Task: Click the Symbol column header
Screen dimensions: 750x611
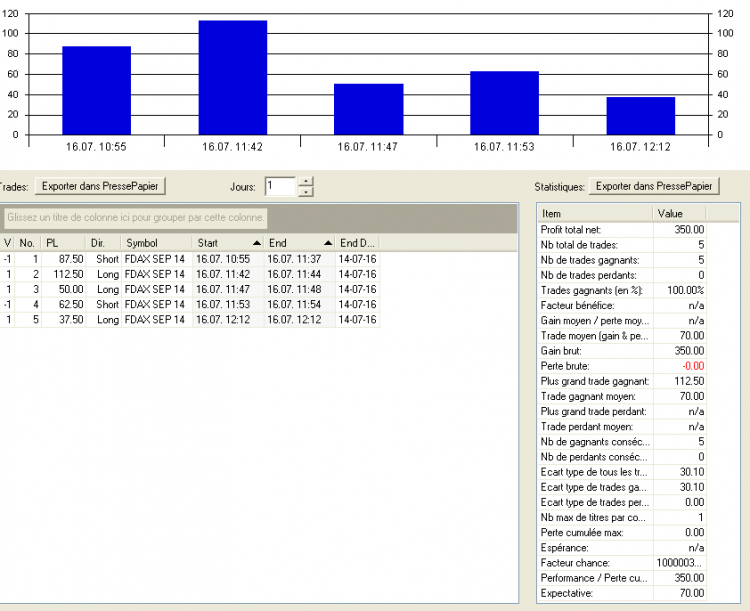Action: 157,243
